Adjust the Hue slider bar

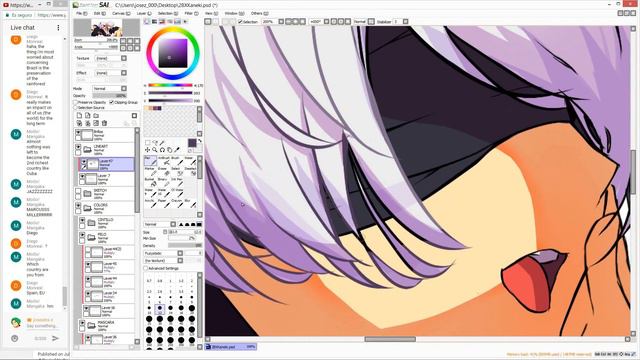pyautogui.click(x=170, y=86)
